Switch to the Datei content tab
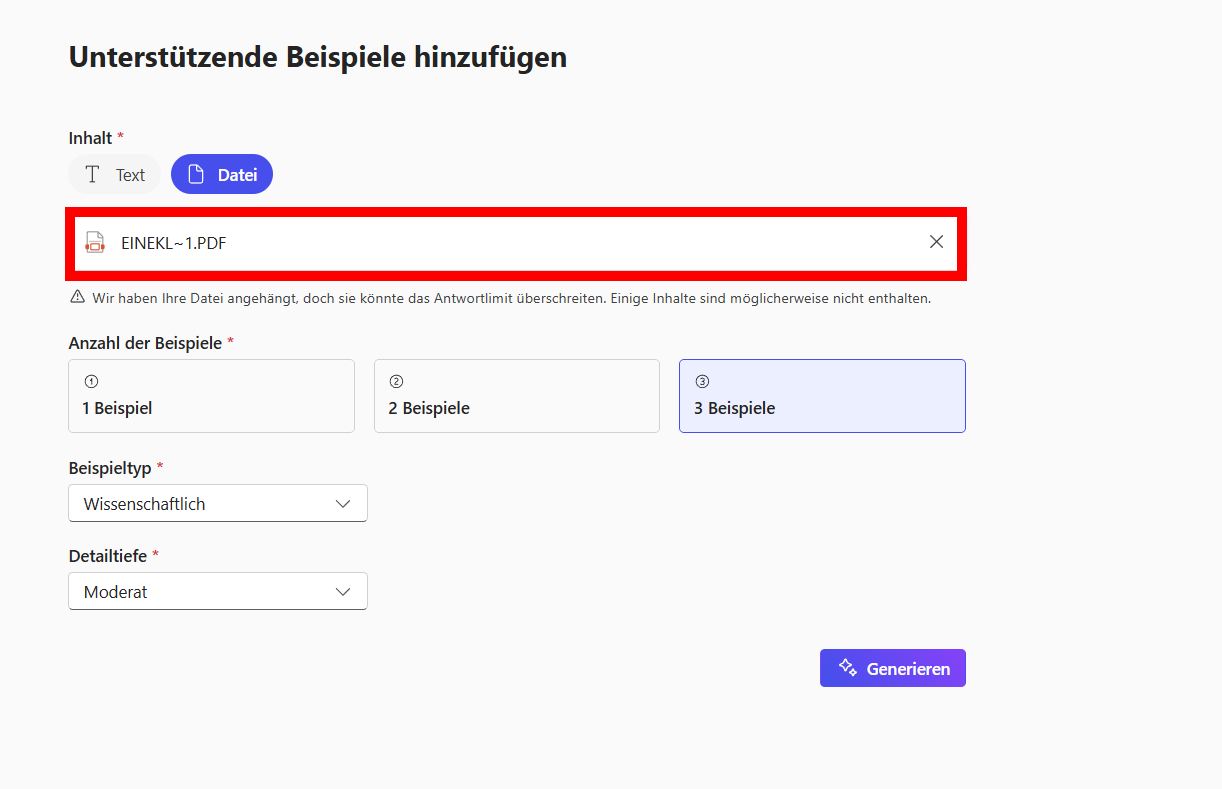Screen dimensions: 1222x789 tap(222, 175)
